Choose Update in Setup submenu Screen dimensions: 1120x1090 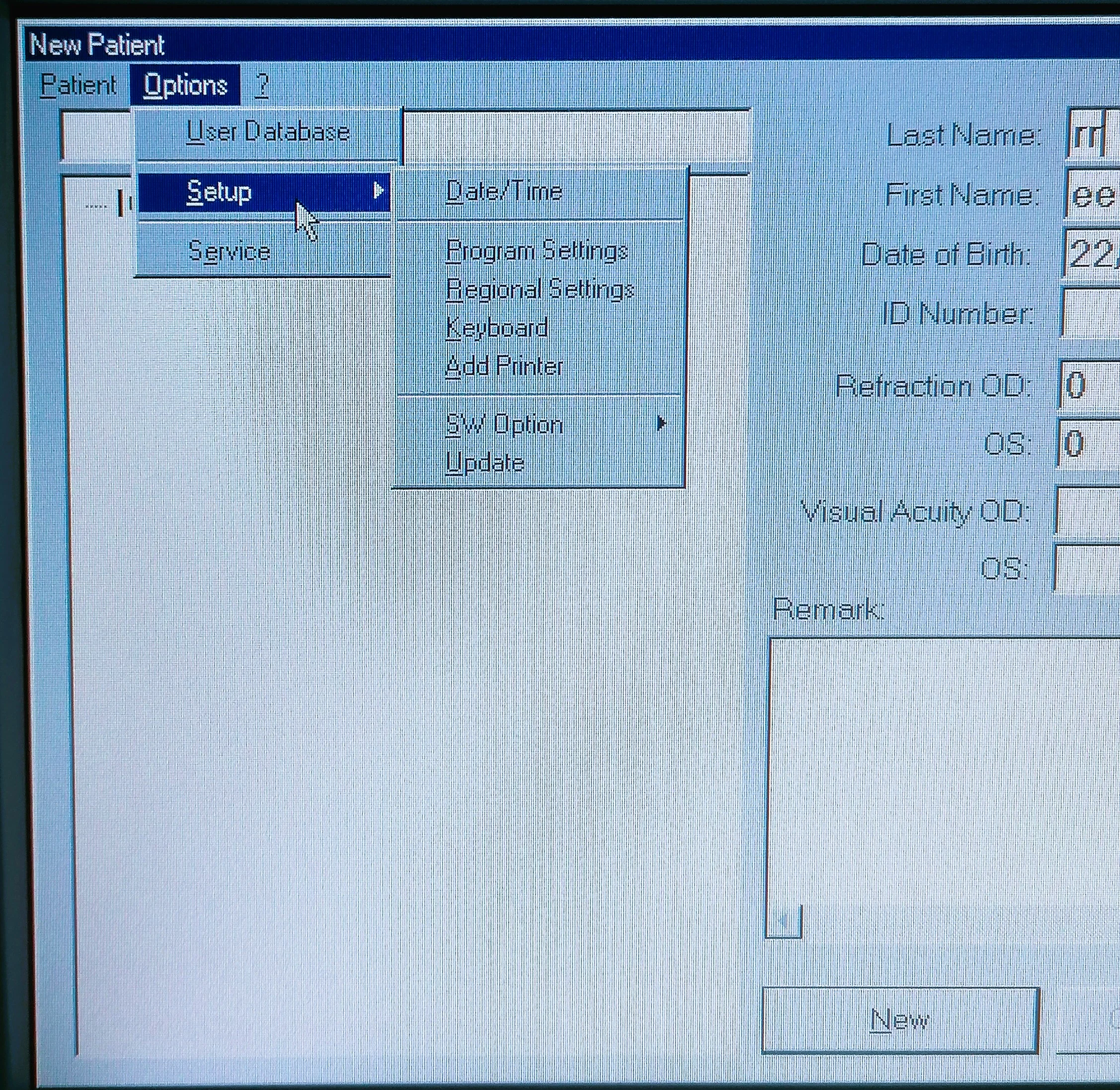coord(541,462)
